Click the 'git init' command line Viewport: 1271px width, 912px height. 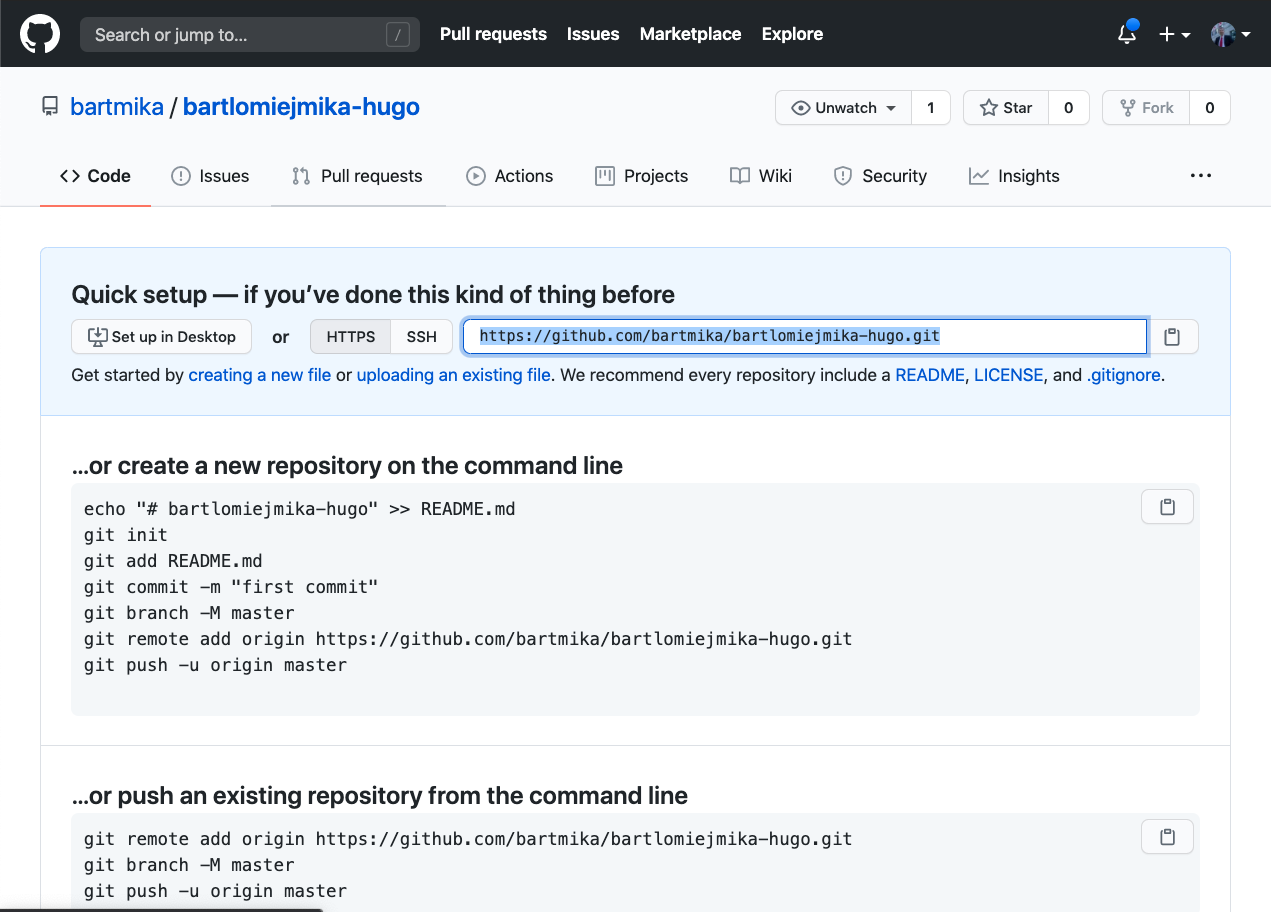126,535
